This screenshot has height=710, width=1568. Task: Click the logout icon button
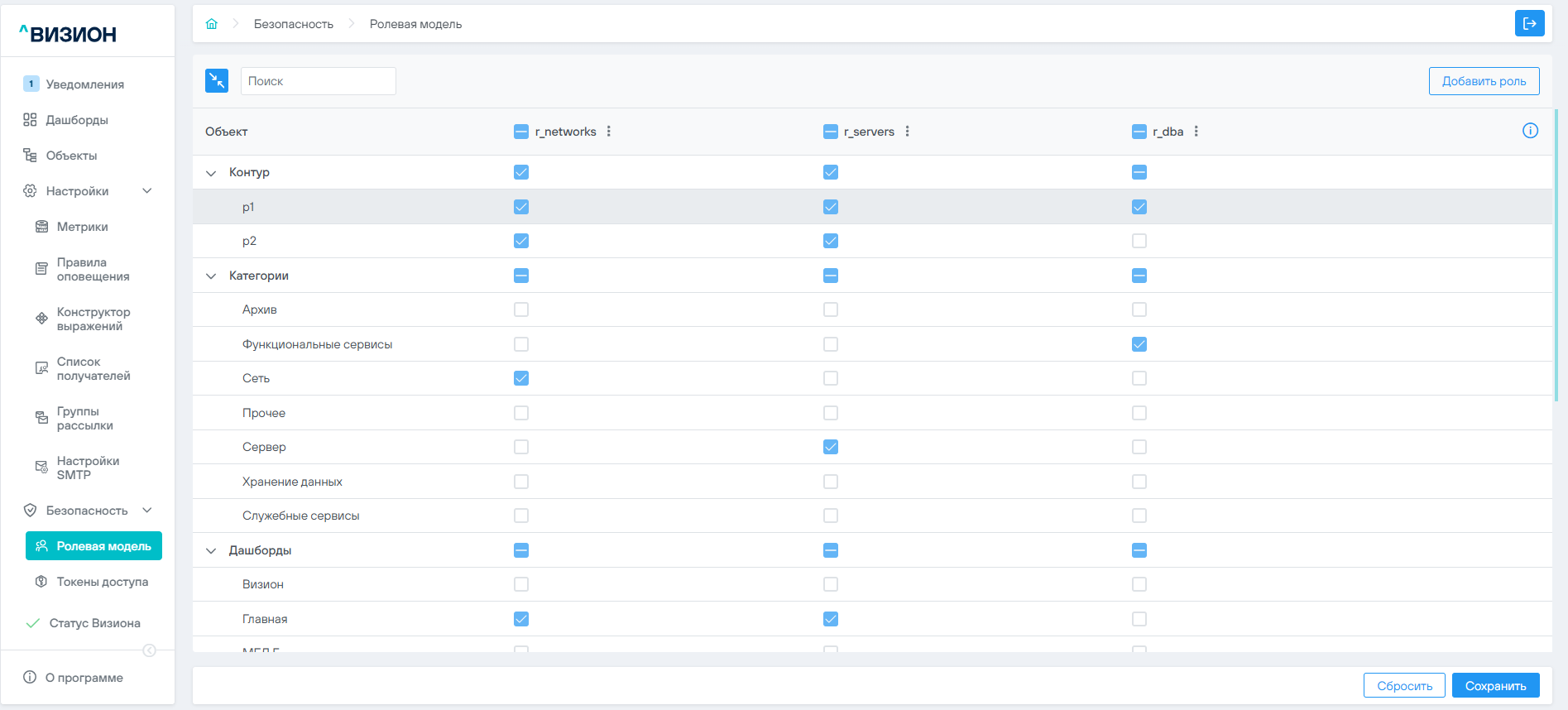point(1529,24)
